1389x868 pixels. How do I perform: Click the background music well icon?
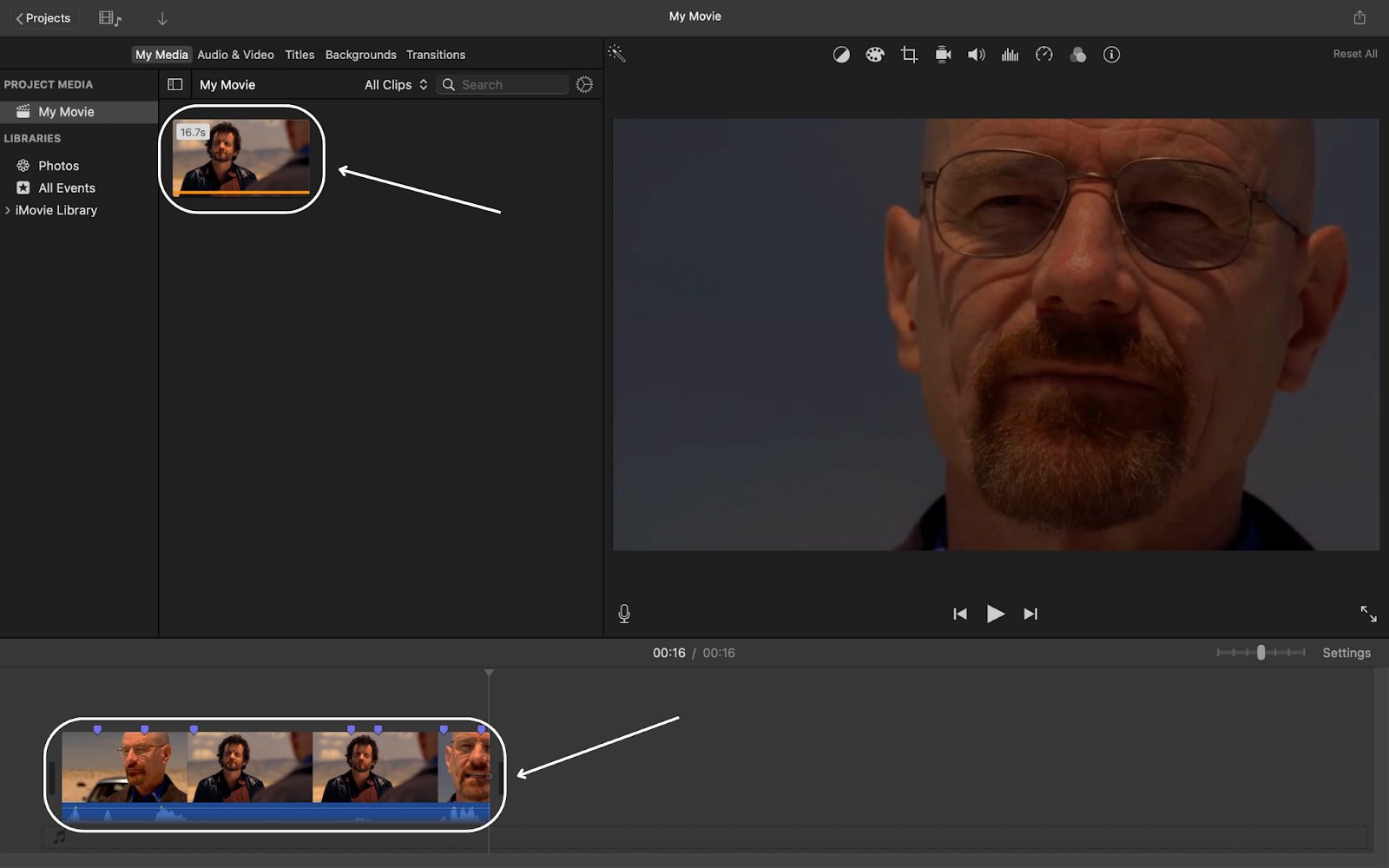click(59, 838)
